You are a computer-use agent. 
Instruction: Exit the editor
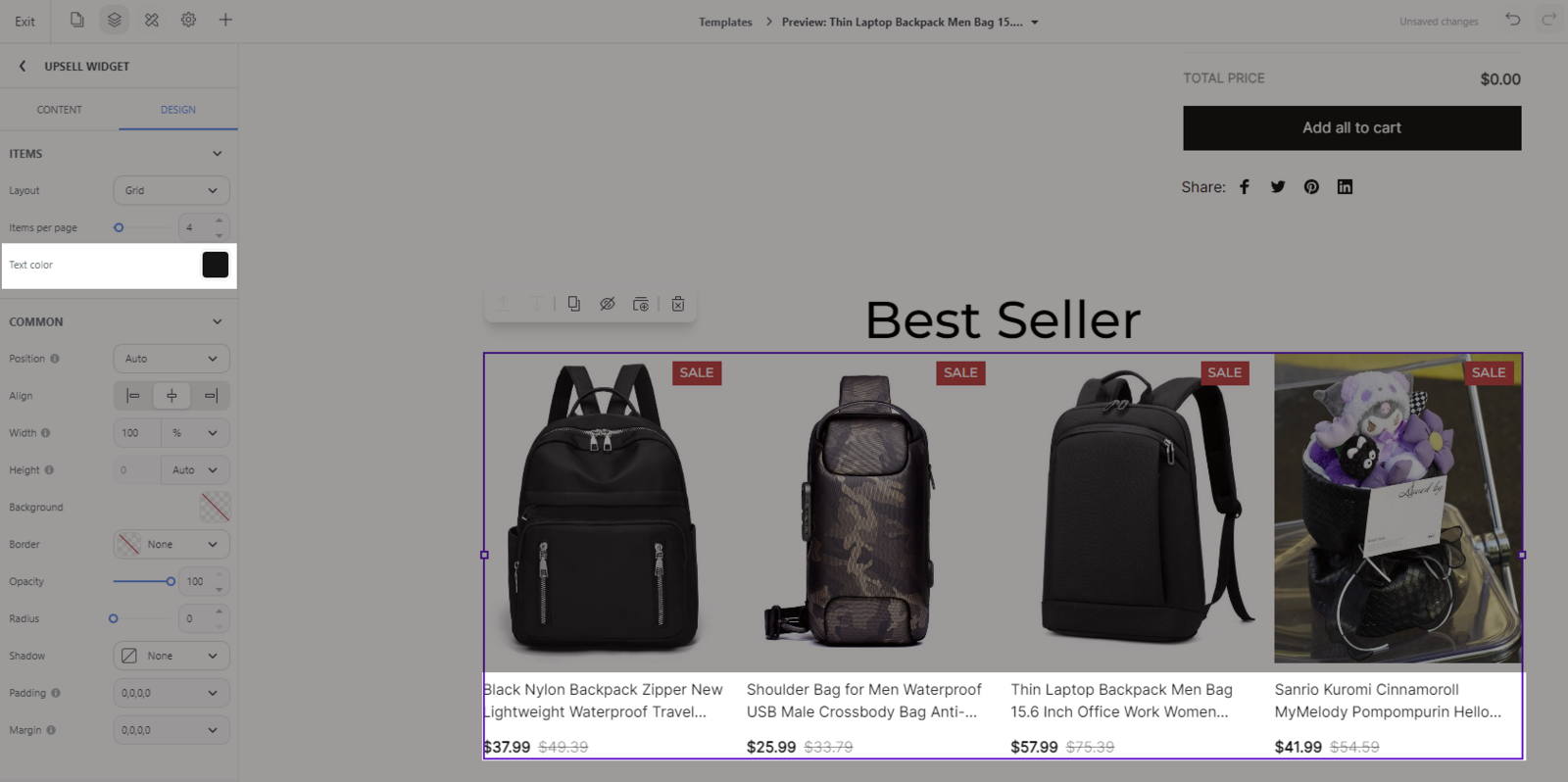pos(25,22)
